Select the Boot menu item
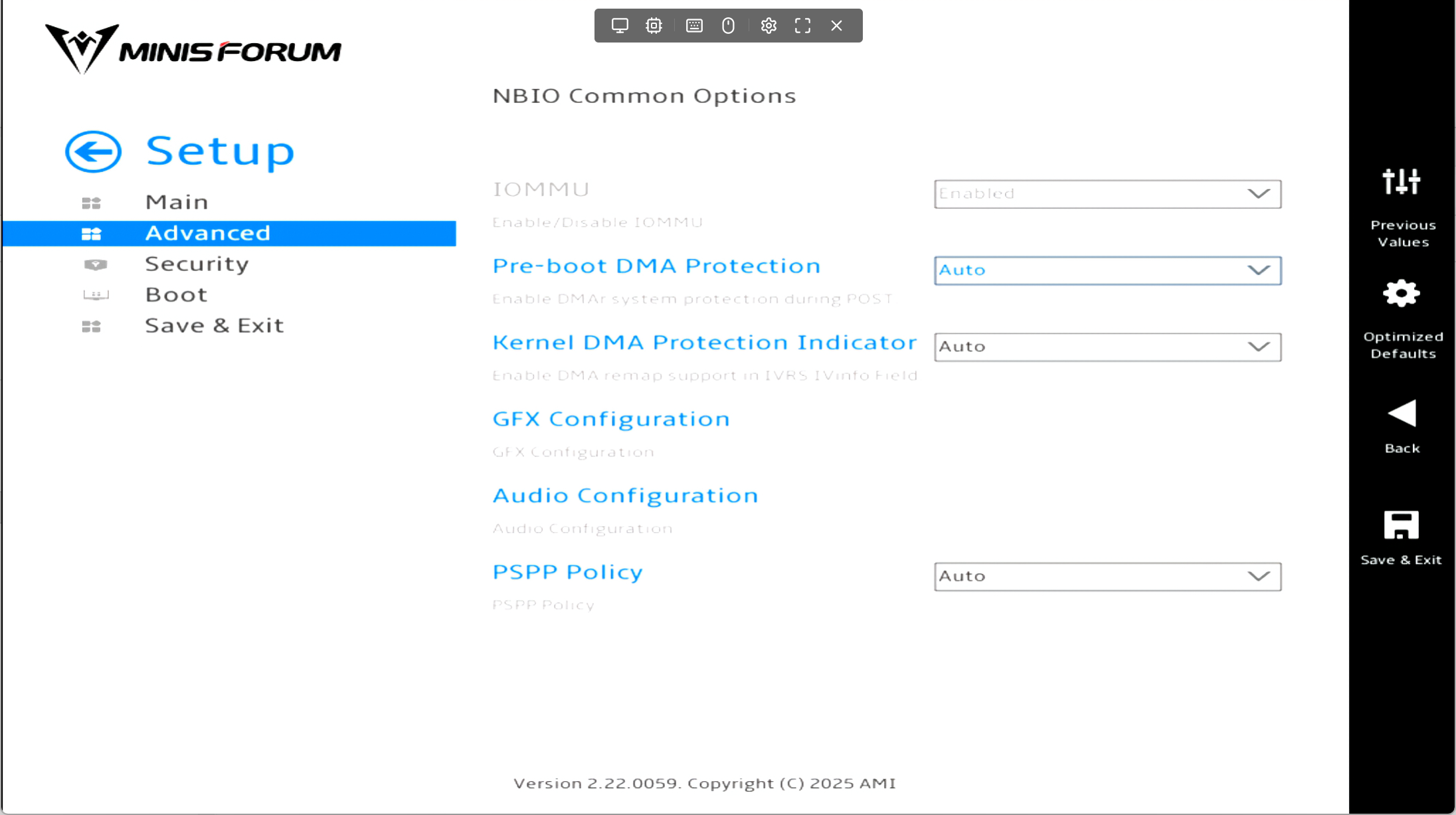The width and height of the screenshot is (1456, 815). tap(177, 294)
